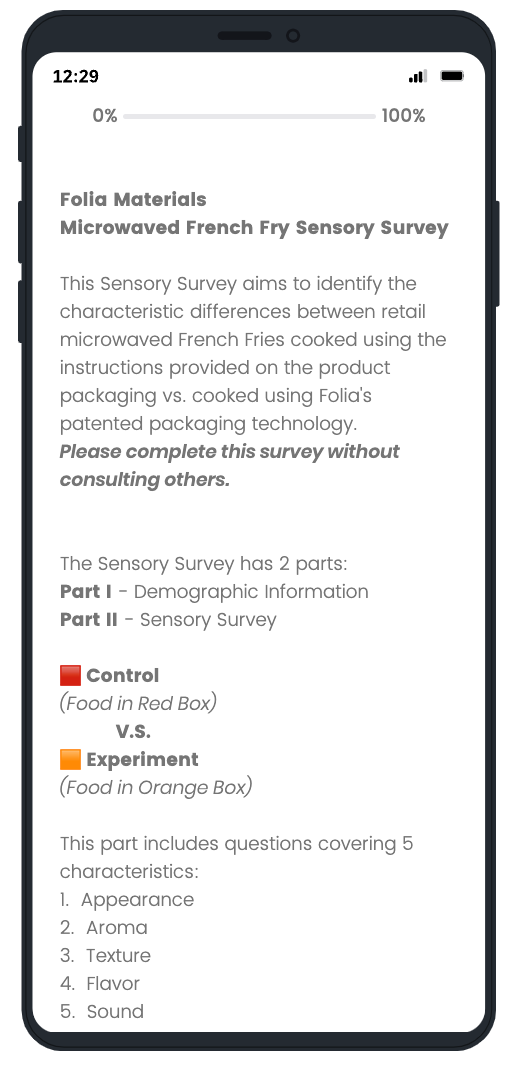Click the orange square Experiment icon
Screen dimensions: 520x1068
(x=70, y=759)
